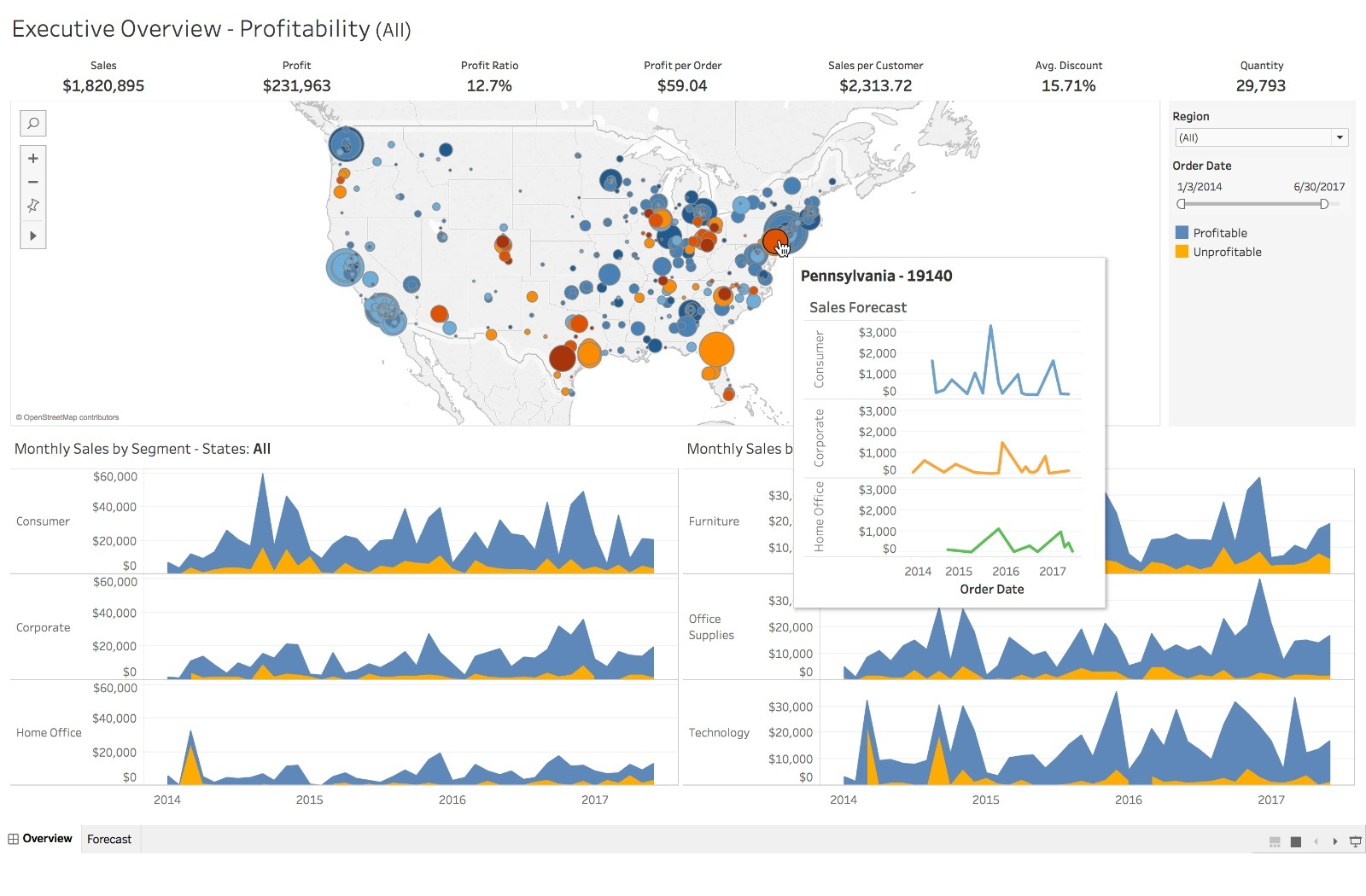Enter presentation mode via the bottom-right icon
1366x896 pixels.
point(1356,841)
